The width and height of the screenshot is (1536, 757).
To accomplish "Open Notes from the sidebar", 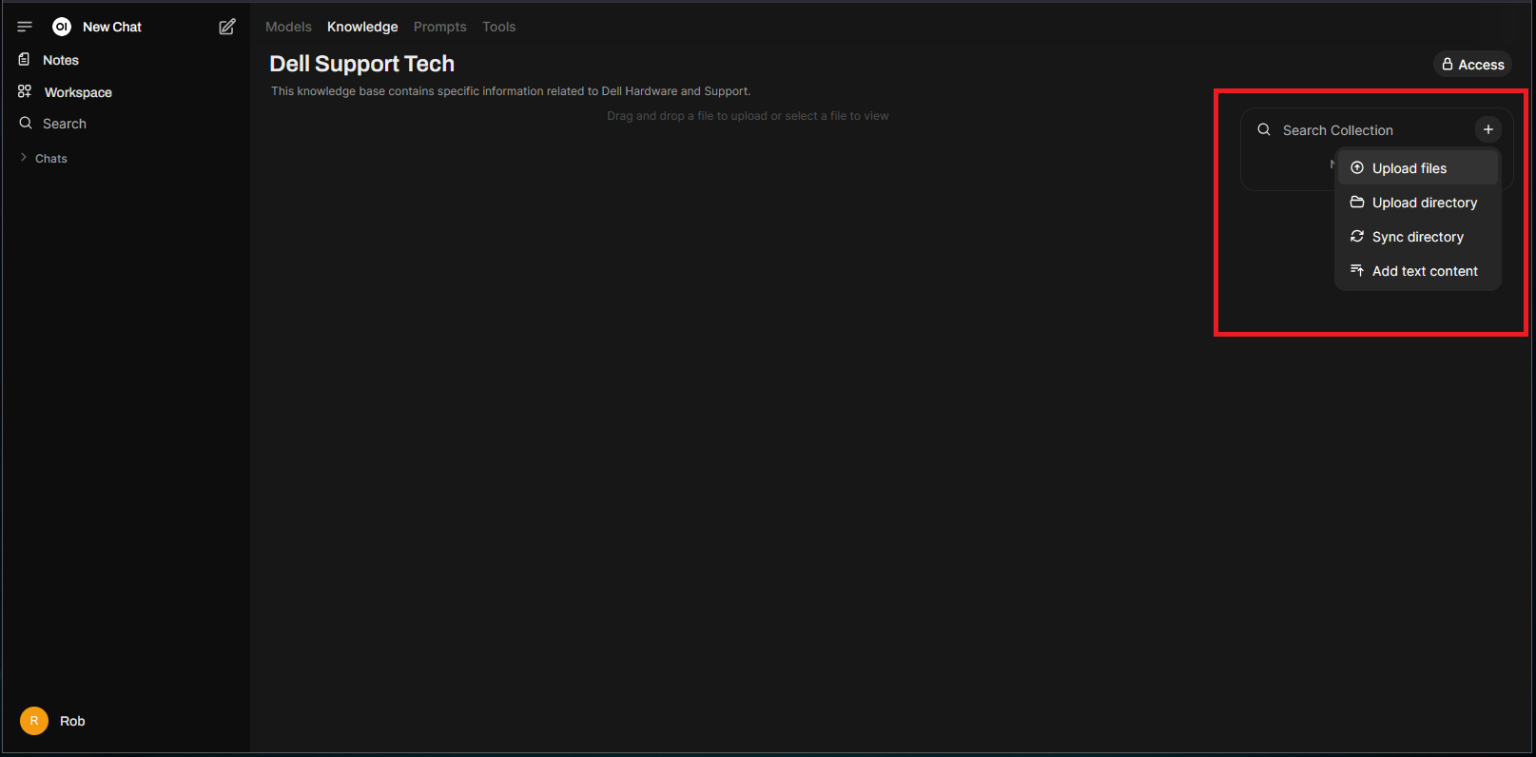I will click(x=60, y=60).
